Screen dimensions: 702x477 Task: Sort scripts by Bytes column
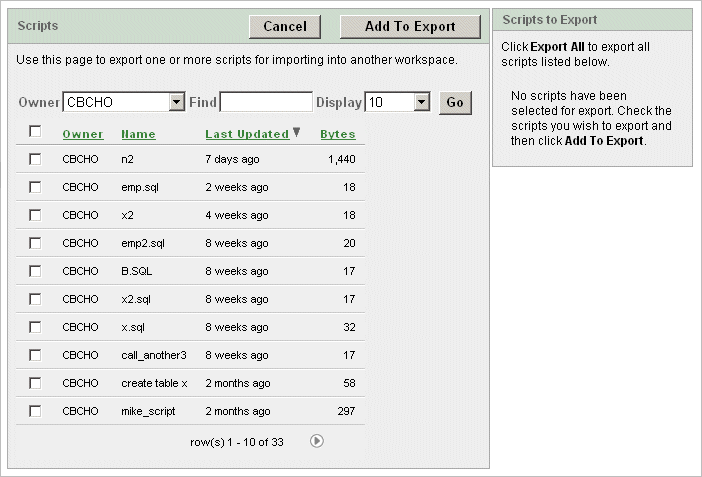[x=337, y=134]
